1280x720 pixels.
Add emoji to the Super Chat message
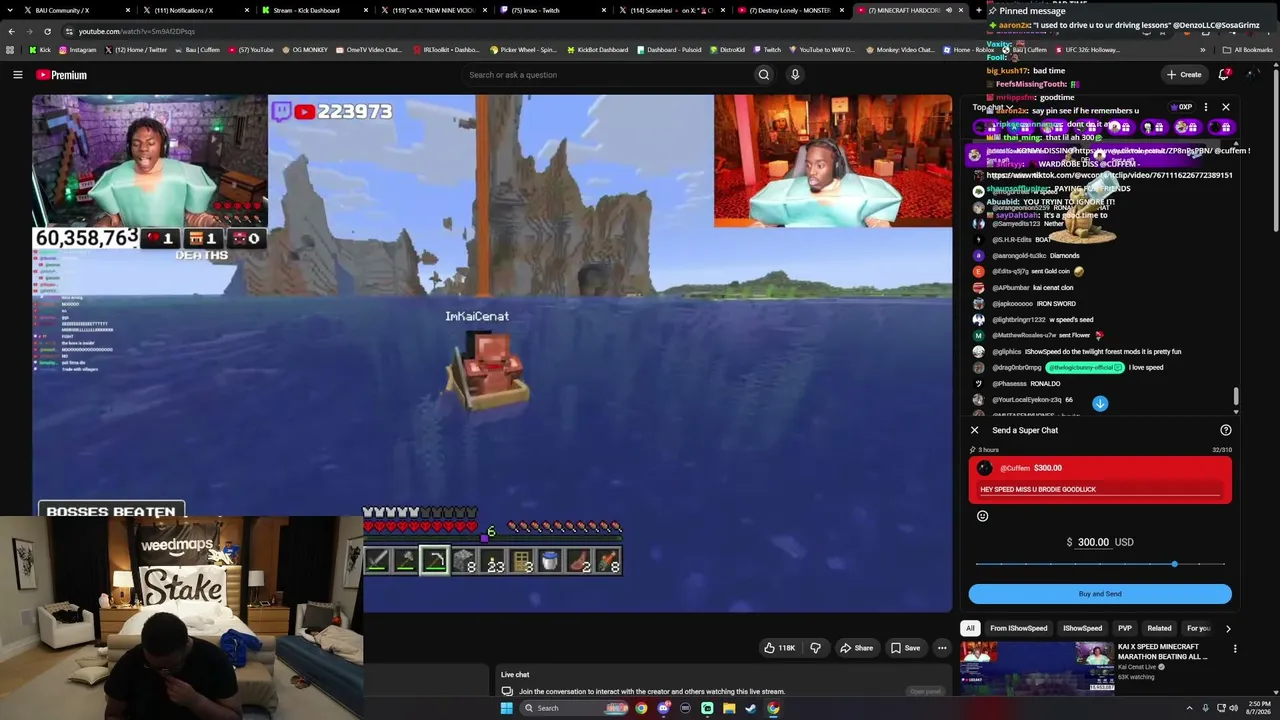(982, 516)
